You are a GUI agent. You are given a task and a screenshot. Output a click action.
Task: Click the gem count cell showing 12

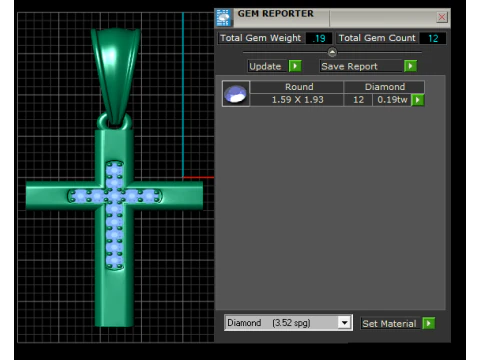[x=358, y=100]
